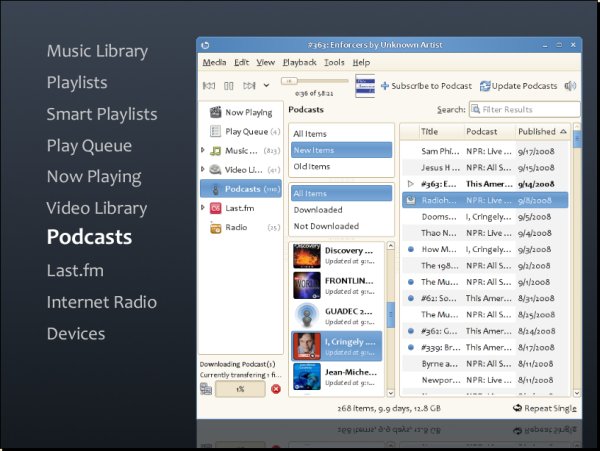Click the blue dot on #362 row
This screenshot has height=451, width=600.
[x=411, y=331]
